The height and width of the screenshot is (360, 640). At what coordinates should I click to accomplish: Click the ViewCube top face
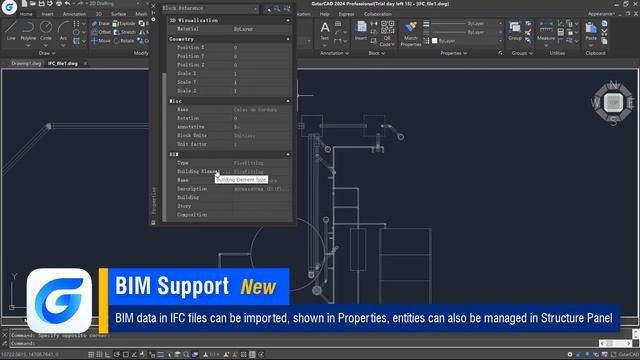tap(613, 102)
